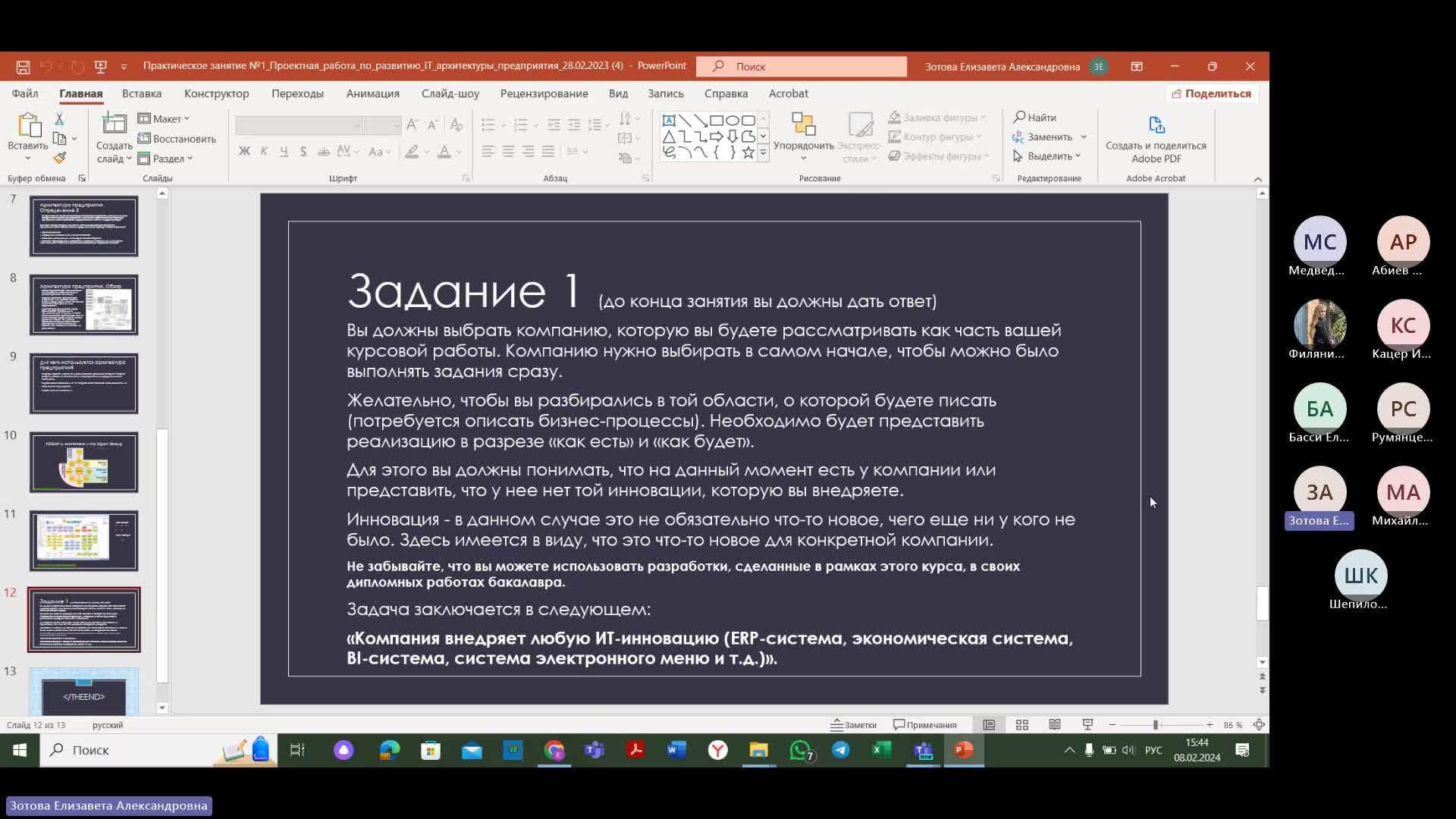This screenshot has height=819, width=1456.
Task: Open Microsoft Teams from the taskbar
Action: [595, 750]
